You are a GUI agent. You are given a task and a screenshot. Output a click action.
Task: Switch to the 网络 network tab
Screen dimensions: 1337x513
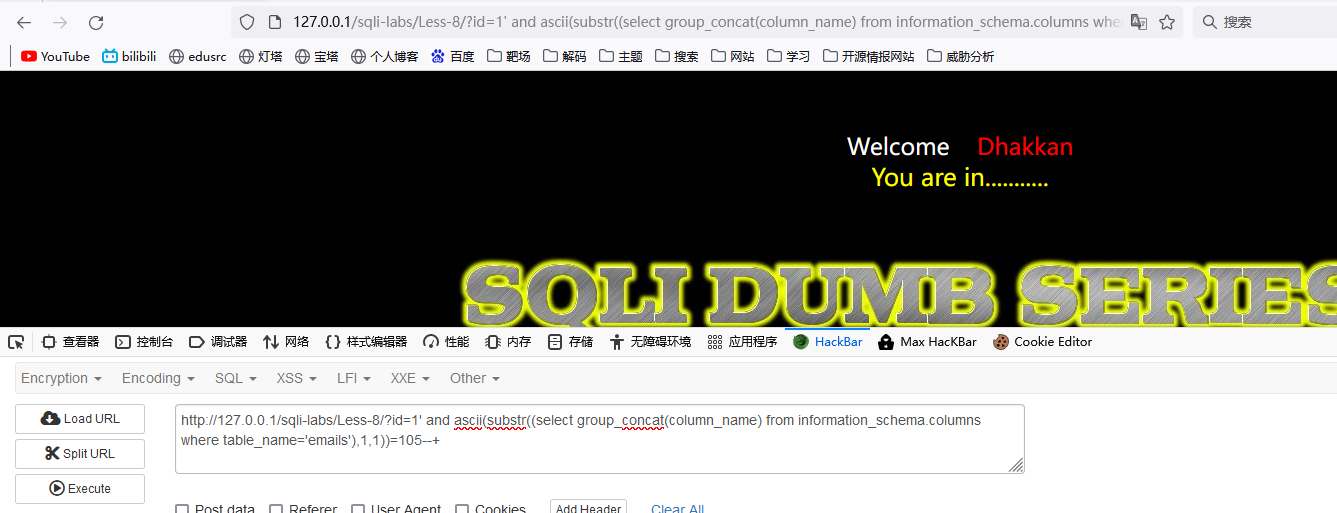pyautogui.click(x=286, y=342)
